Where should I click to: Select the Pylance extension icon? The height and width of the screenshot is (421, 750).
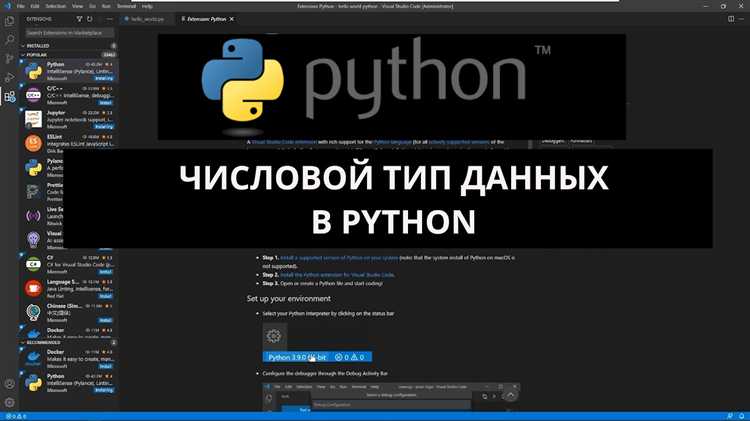(33, 167)
